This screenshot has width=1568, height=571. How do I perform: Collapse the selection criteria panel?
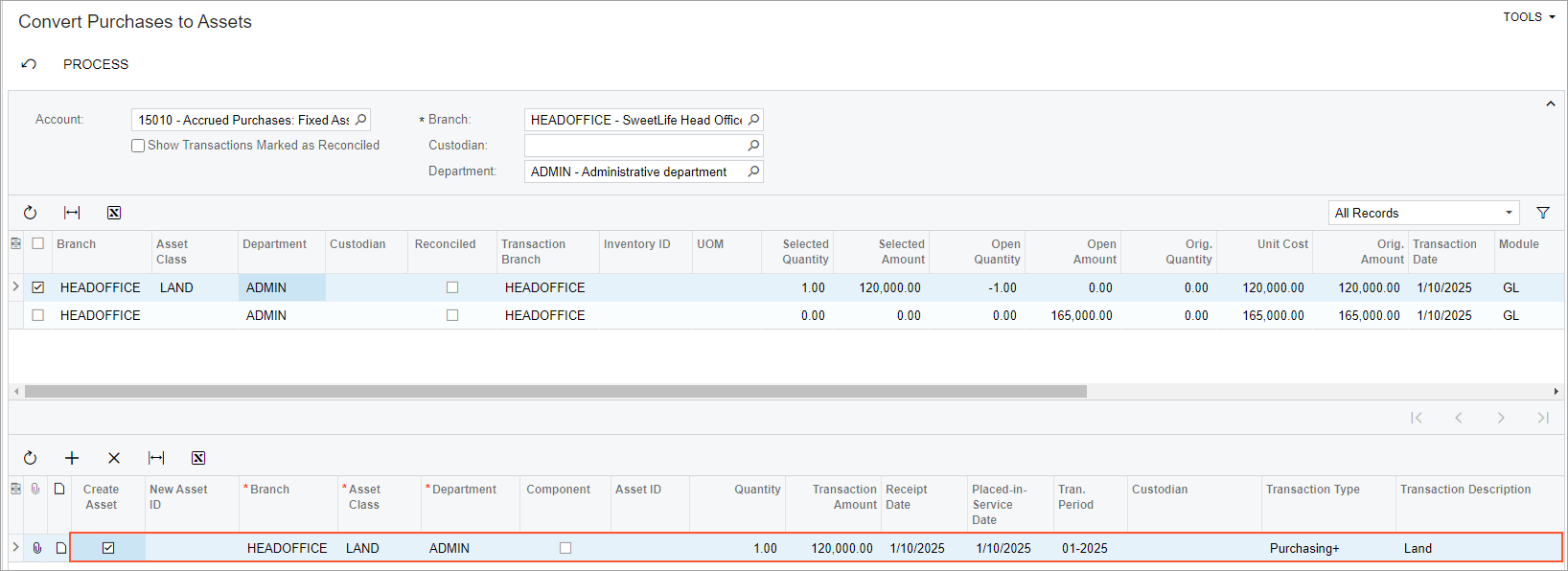click(1550, 103)
